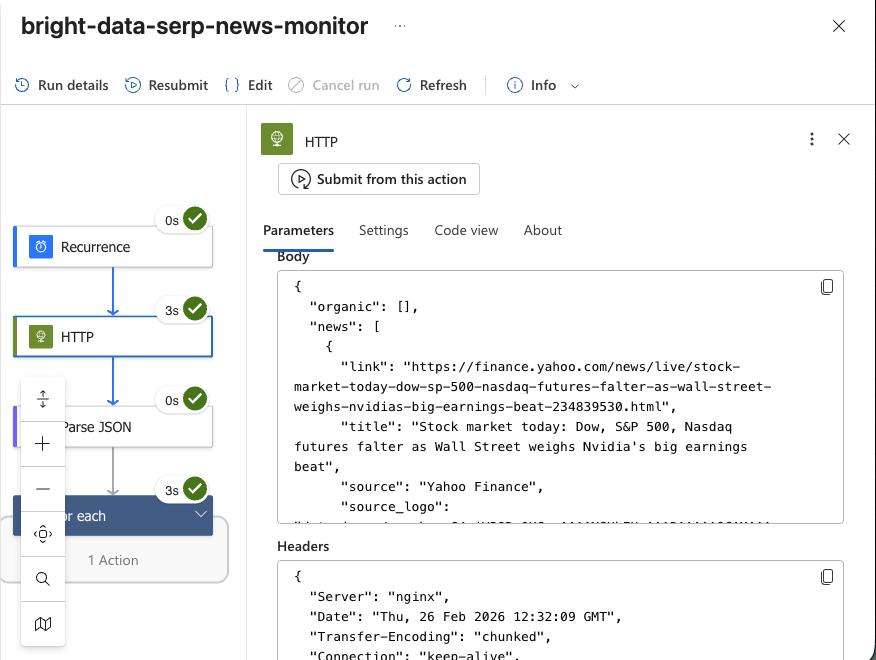The width and height of the screenshot is (876, 660).
Task: Open the ellipsis menu next to the title
Action: point(400,26)
